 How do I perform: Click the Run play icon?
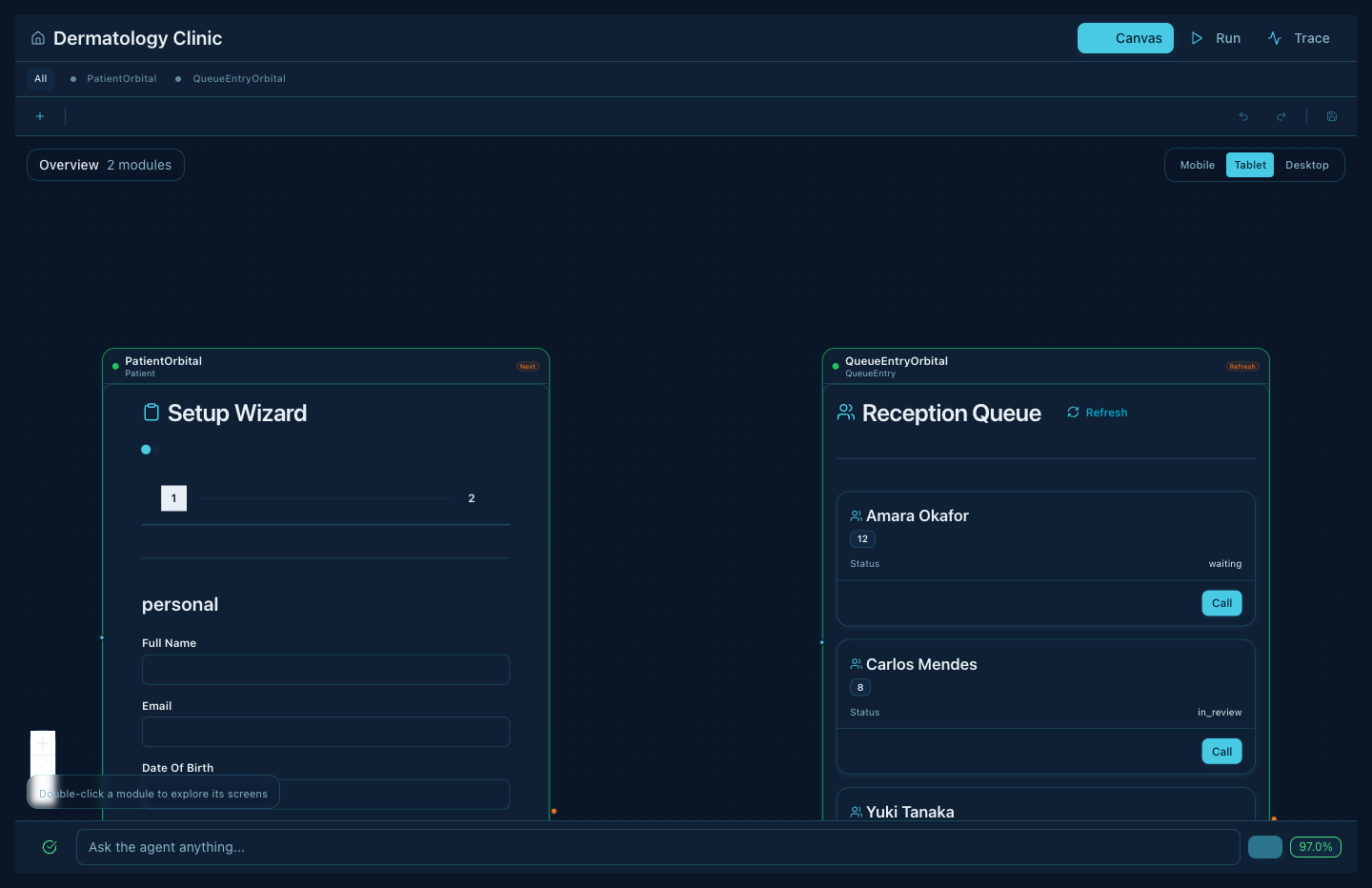pos(1197,38)
